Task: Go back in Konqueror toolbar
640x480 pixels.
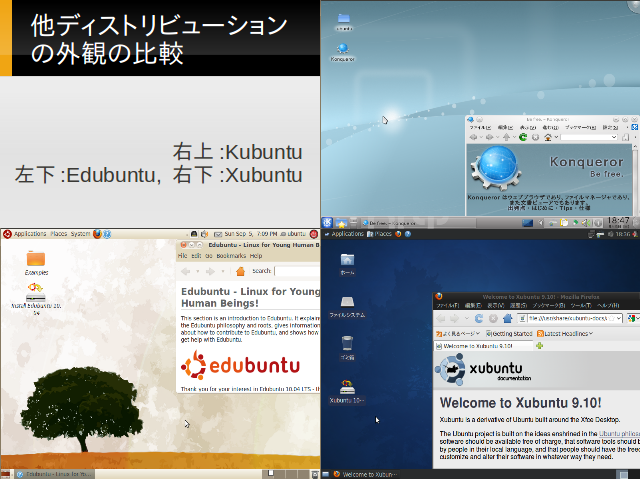Action: pyautogui.click(x=473, y=138)
